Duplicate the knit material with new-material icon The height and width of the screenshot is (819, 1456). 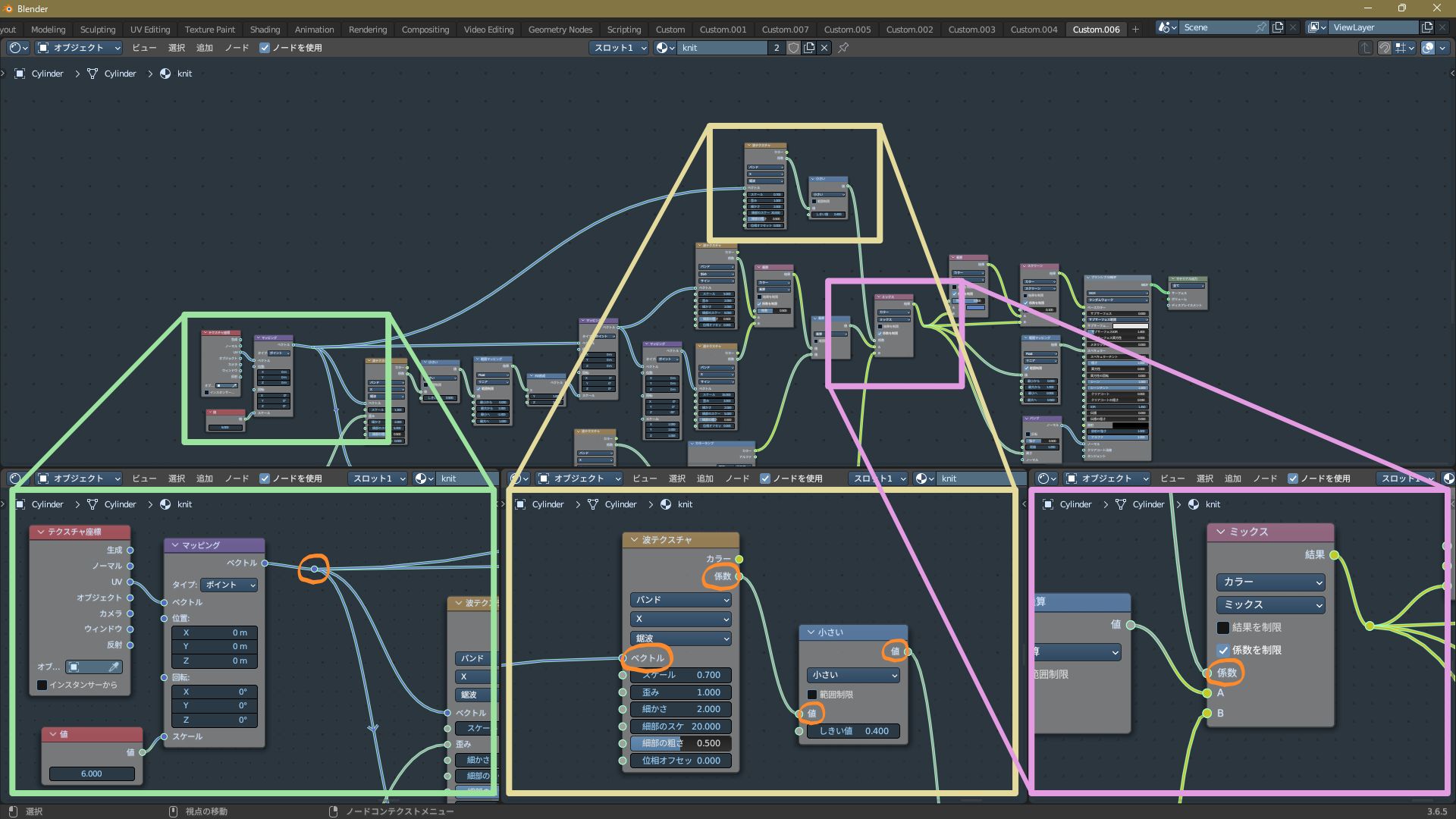[809, 48]
